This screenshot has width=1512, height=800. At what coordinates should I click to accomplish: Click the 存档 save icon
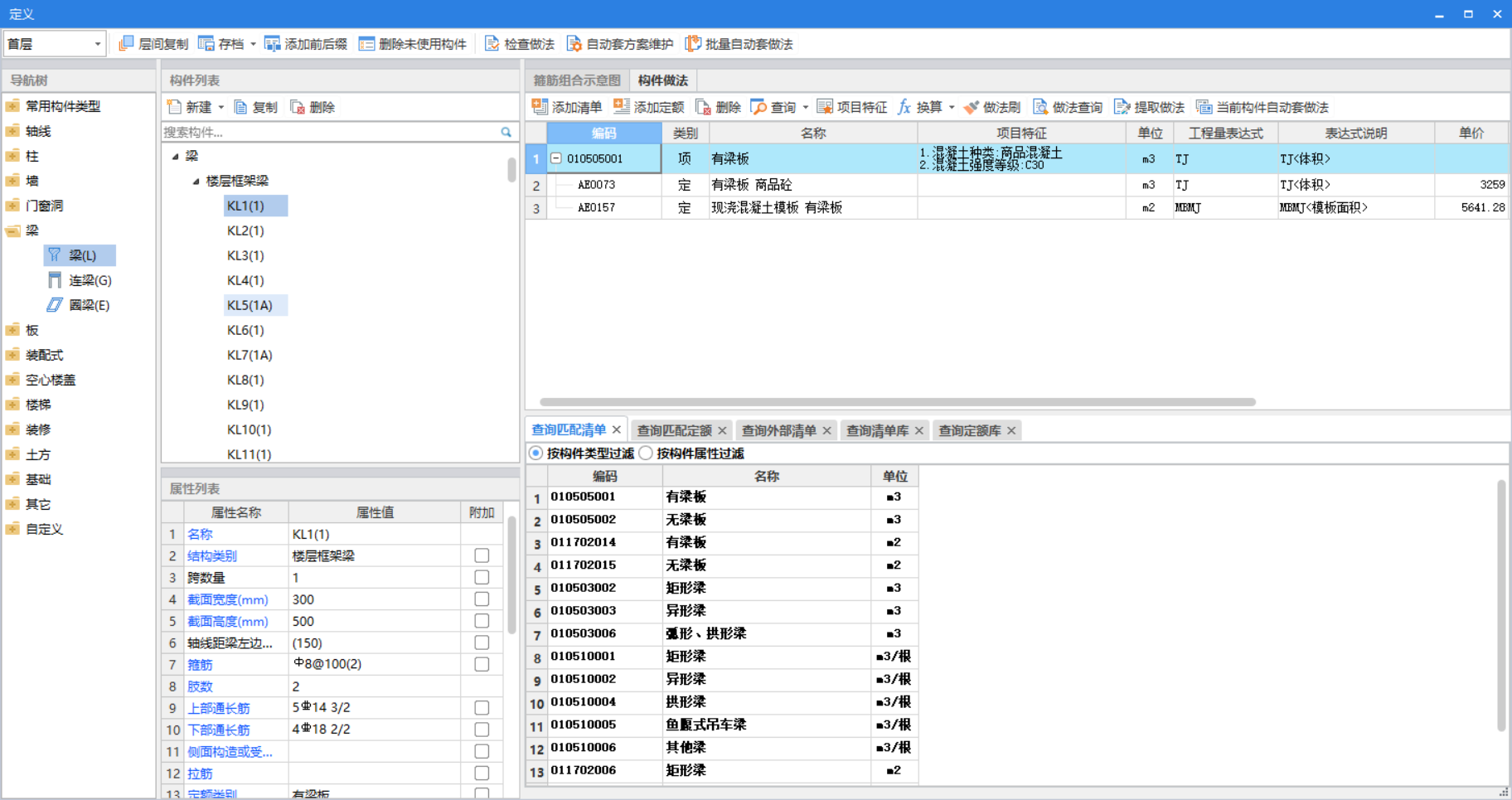tap(206, 43)
